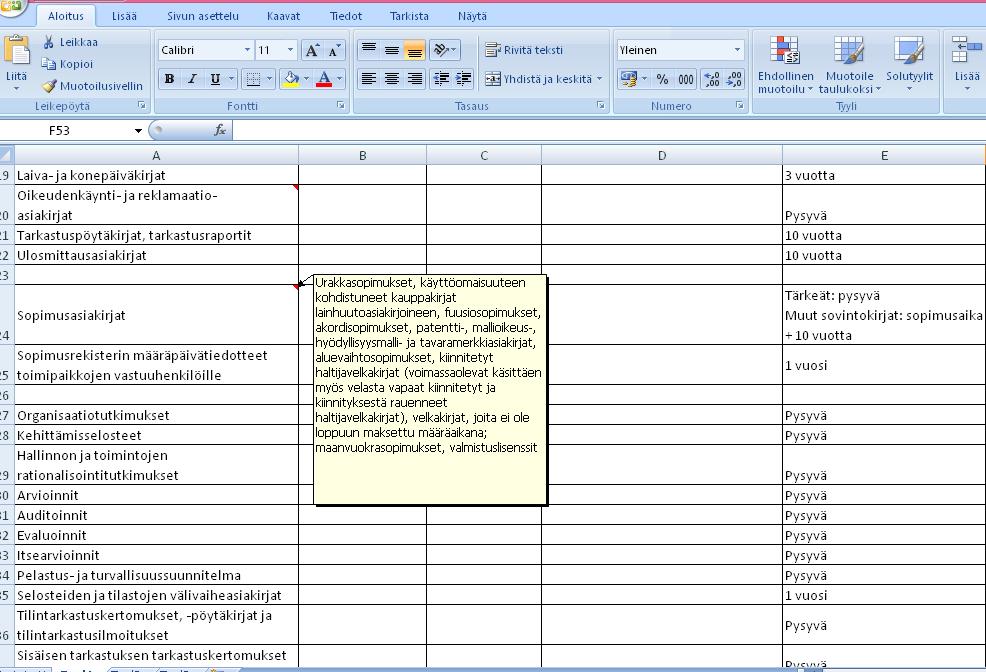This screenshot has height=672, width=986.
Task: Decrease decimal places icon
Action: point(734,79)
